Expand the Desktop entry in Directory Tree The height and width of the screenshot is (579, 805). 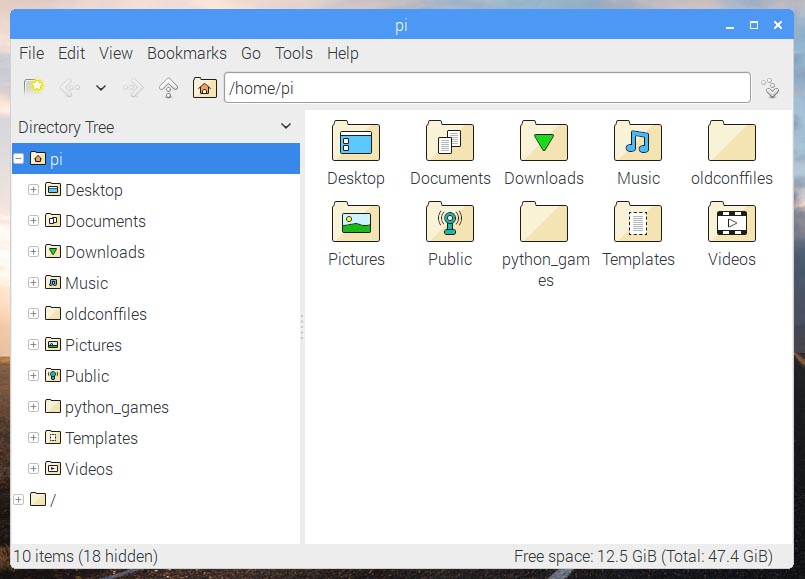33,190
